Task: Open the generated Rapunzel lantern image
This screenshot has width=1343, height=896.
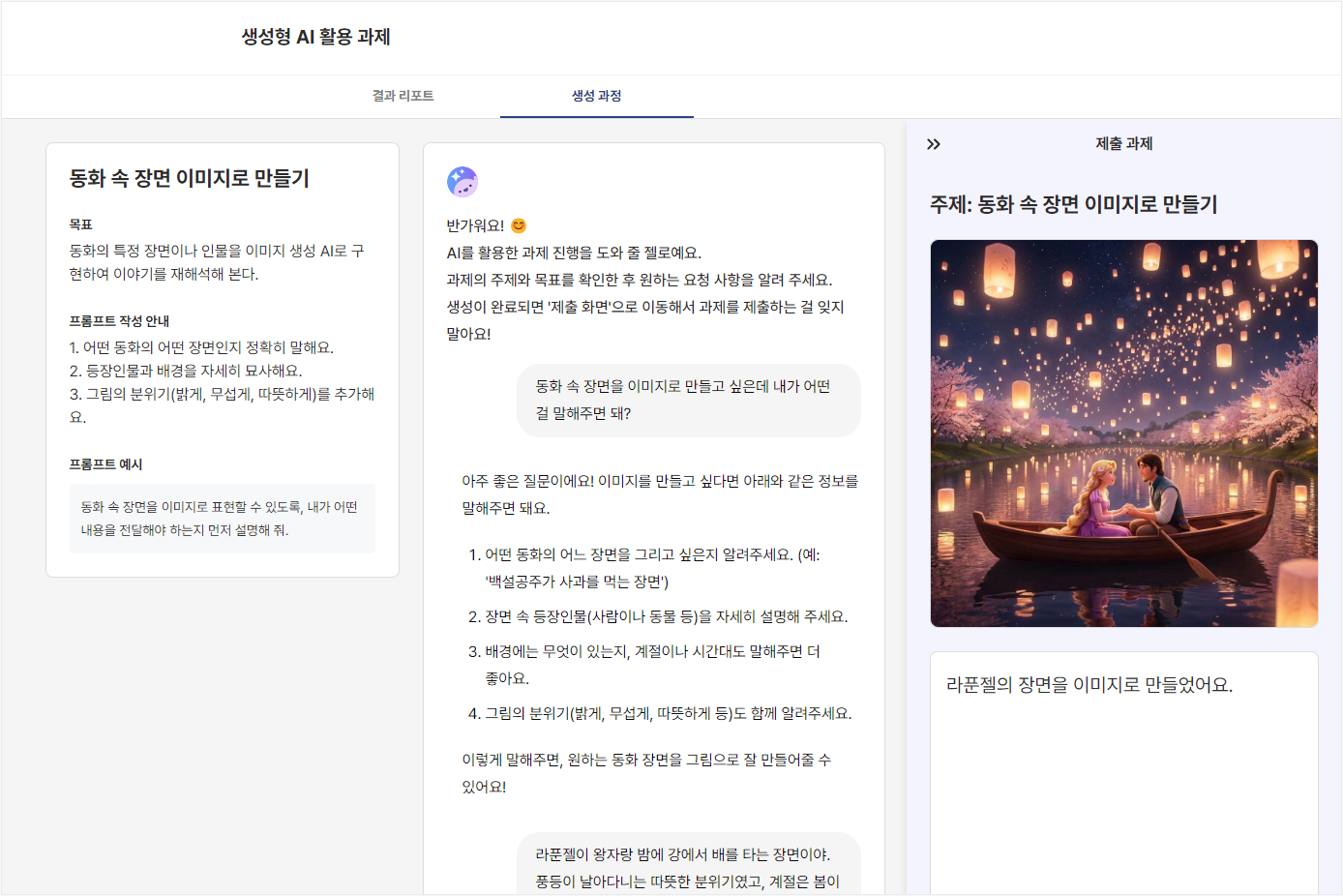Action: pyautogui.click(x=1124, y=433)
